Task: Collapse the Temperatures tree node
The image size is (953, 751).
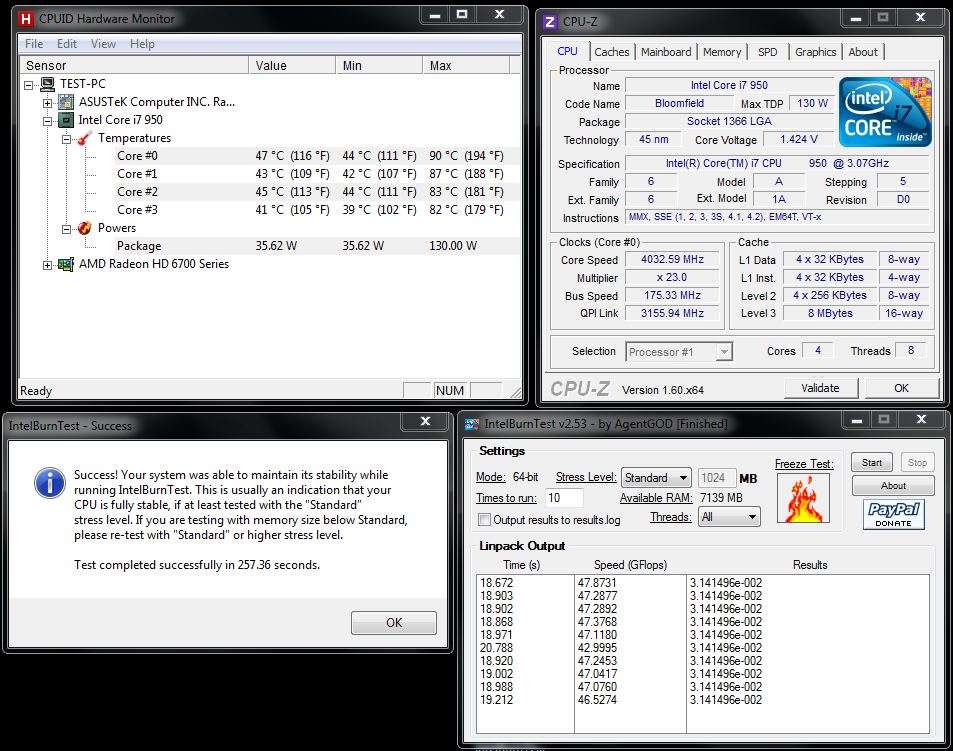Action: (66, 139)
